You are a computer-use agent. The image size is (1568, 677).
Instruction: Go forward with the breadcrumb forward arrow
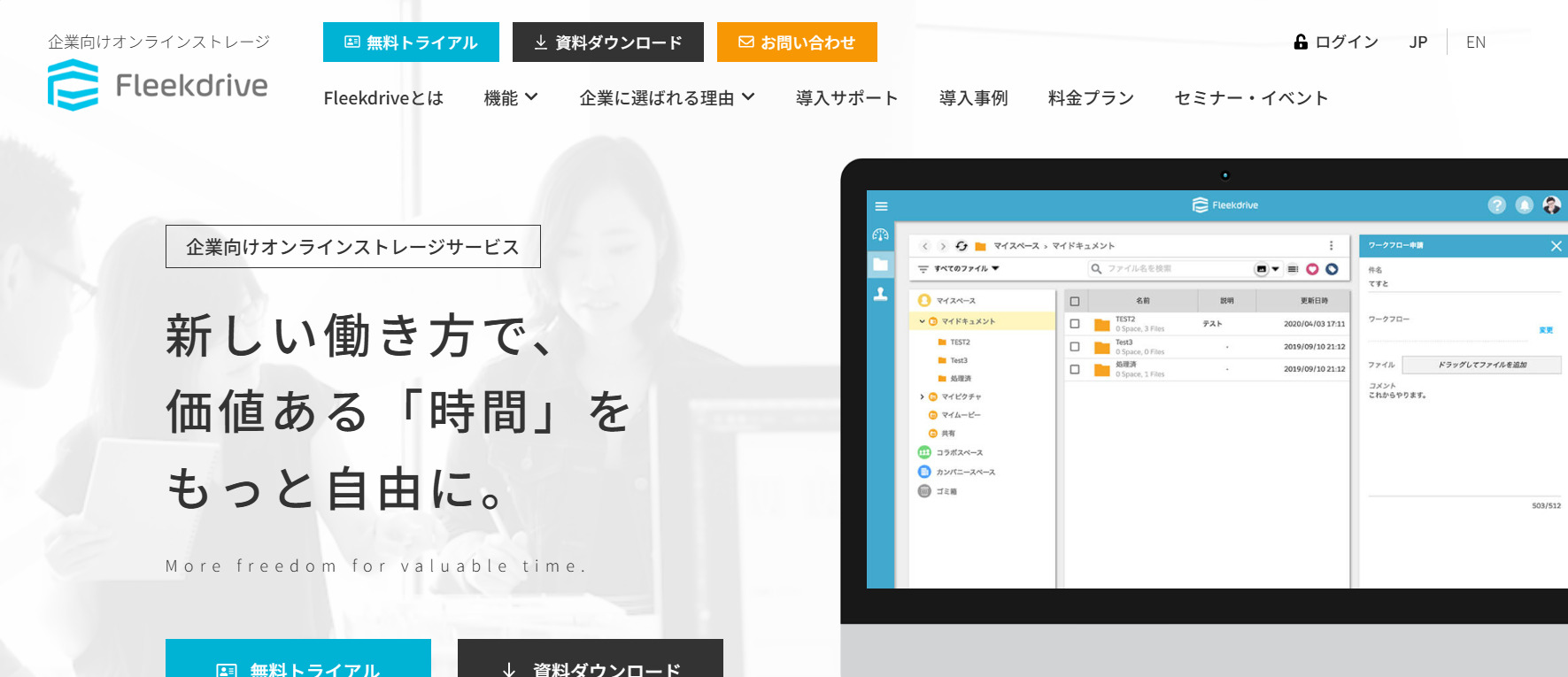tap(943, 246)
